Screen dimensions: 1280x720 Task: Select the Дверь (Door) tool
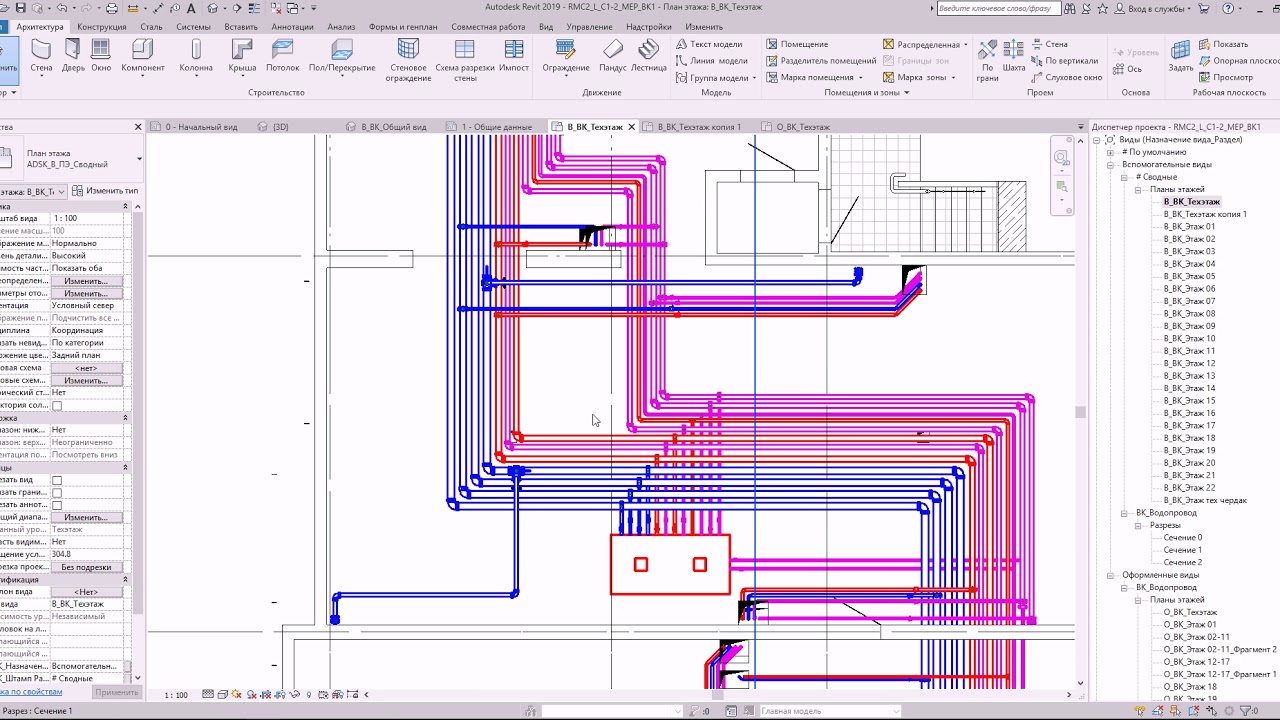pyautogui.click(x=73, y=56)
